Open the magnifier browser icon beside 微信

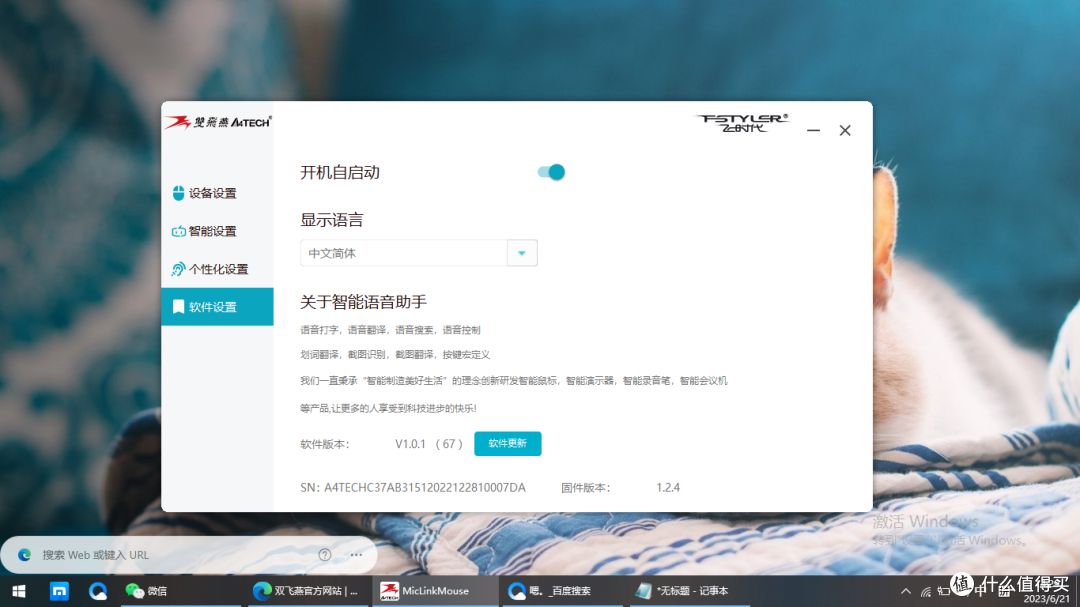point(98,591)
